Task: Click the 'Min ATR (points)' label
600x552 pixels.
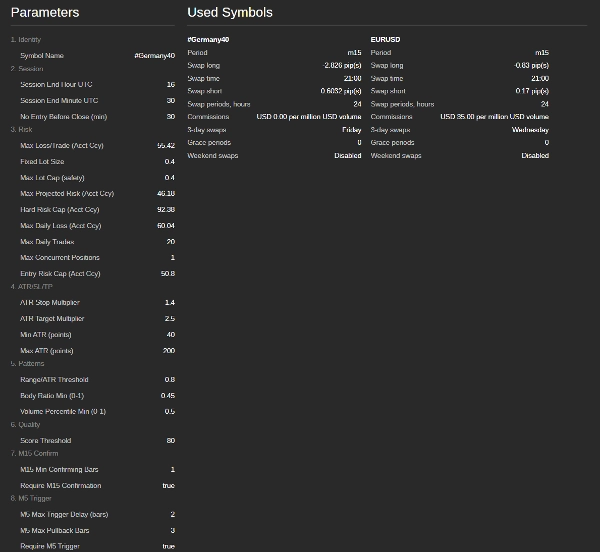Action: point(46,335)
